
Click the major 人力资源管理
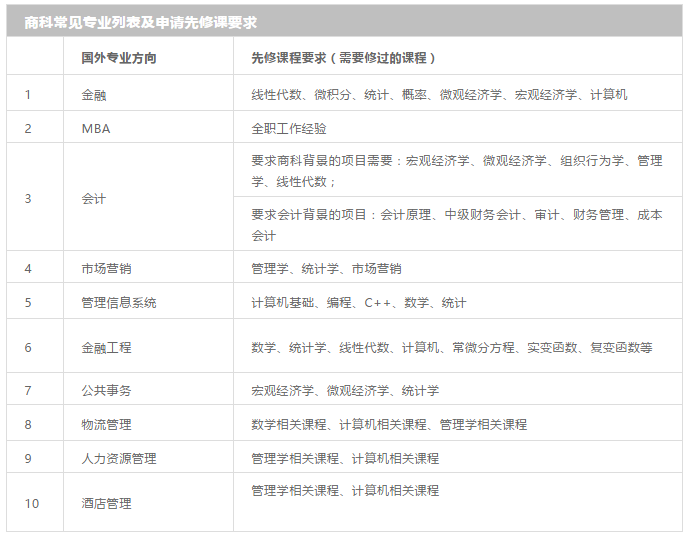119,458
